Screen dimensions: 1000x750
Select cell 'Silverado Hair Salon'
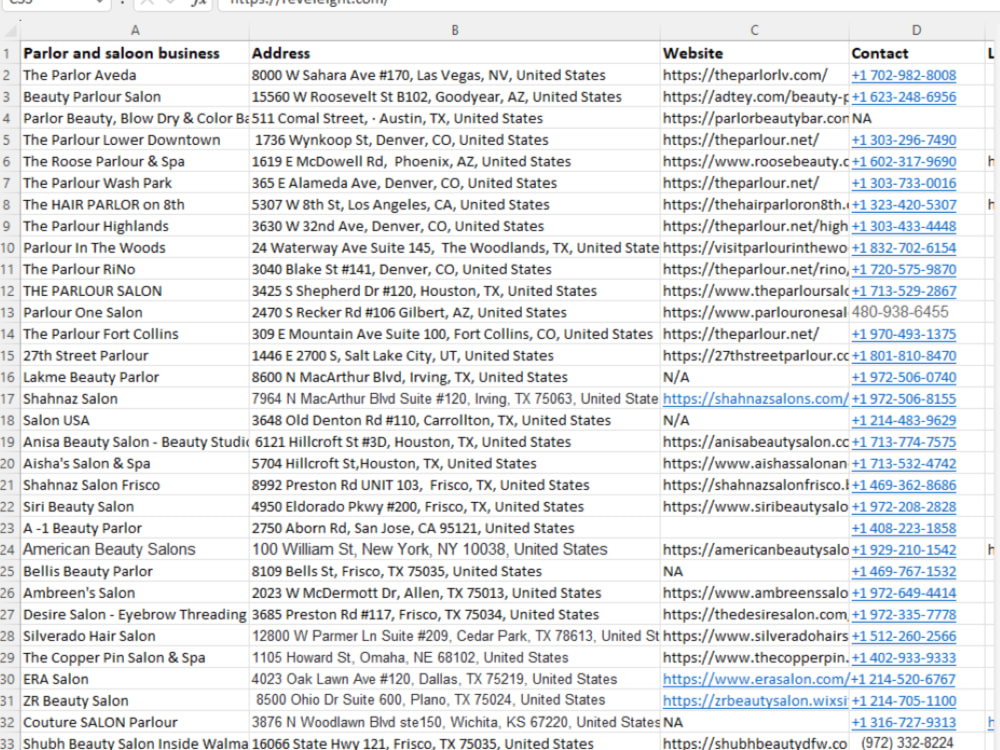tap(135, 636)
